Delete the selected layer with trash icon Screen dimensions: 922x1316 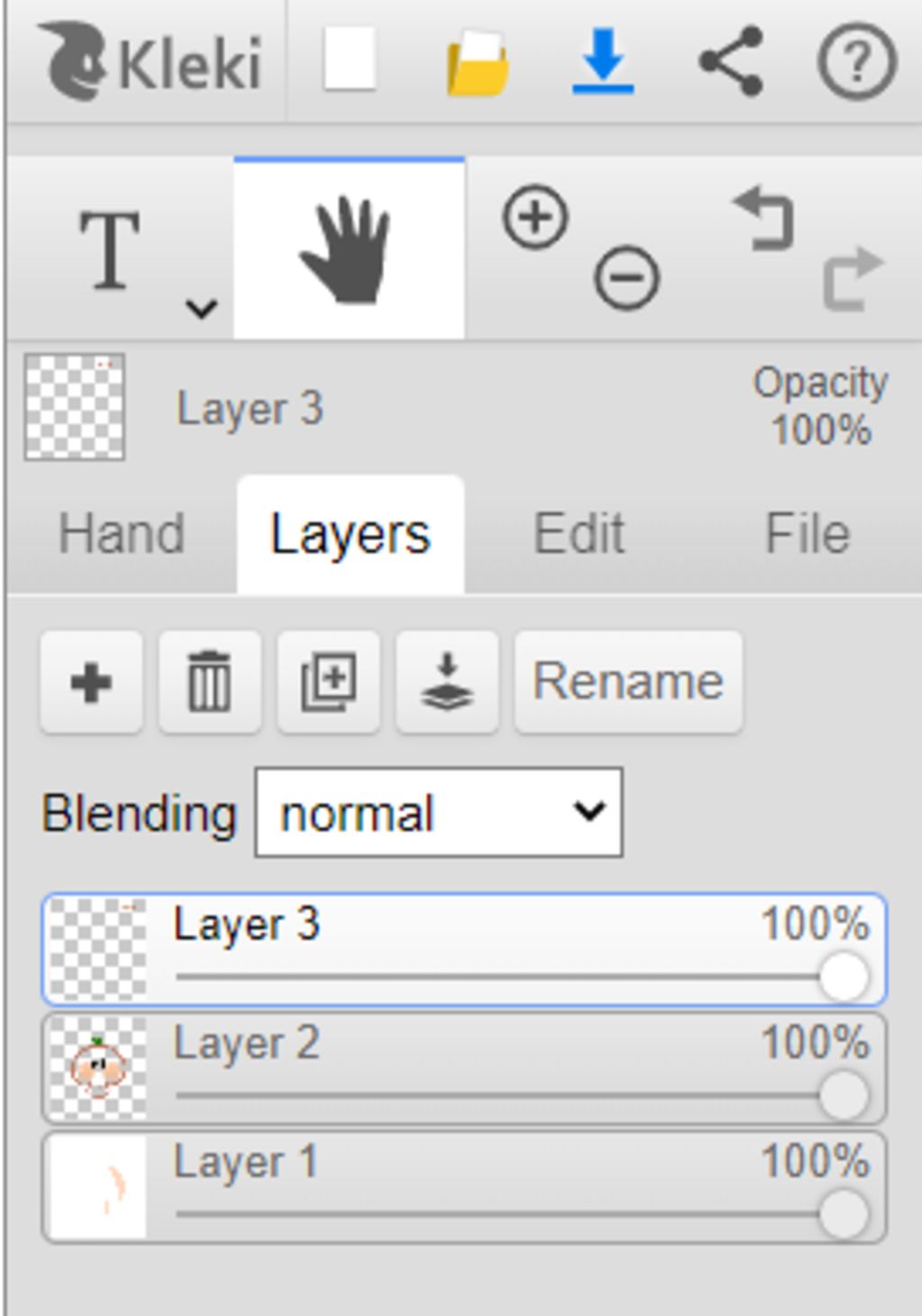[x=210, y=682]
